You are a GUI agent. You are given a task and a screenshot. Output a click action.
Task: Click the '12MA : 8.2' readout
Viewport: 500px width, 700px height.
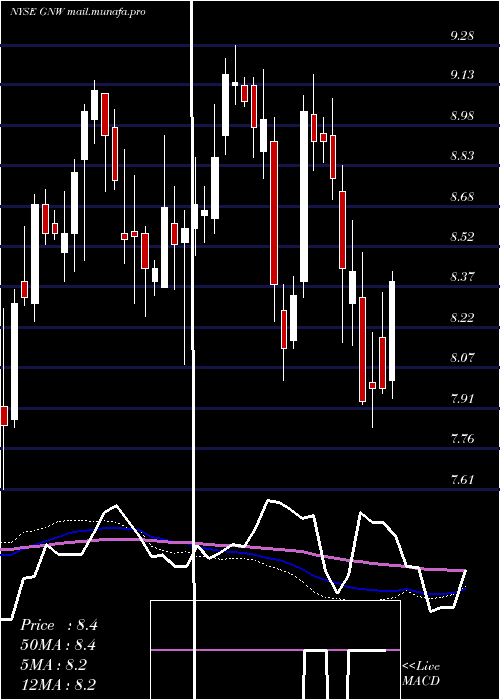tap(58, 684)
